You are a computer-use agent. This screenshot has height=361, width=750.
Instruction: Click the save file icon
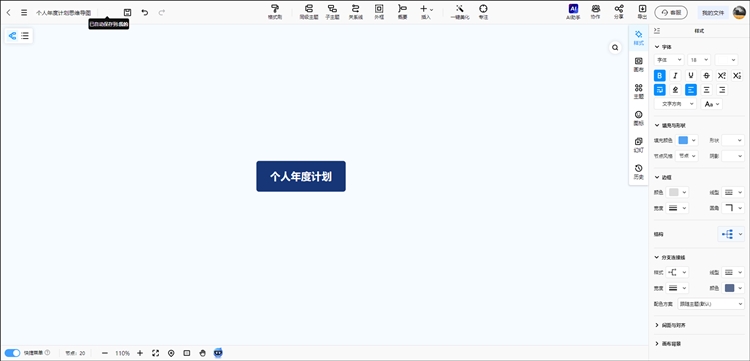[127, 13]
